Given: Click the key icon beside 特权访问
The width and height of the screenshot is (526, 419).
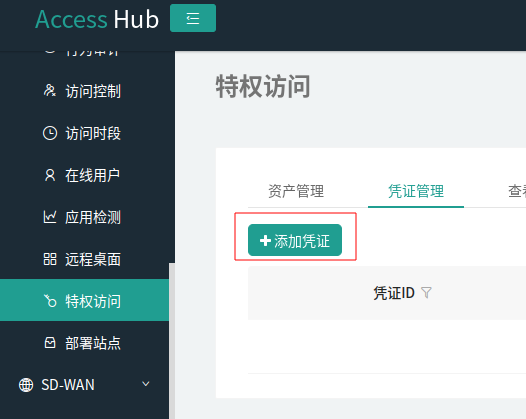Looking at the screenshot, I should pyautogui.click(x=50, y=301).
